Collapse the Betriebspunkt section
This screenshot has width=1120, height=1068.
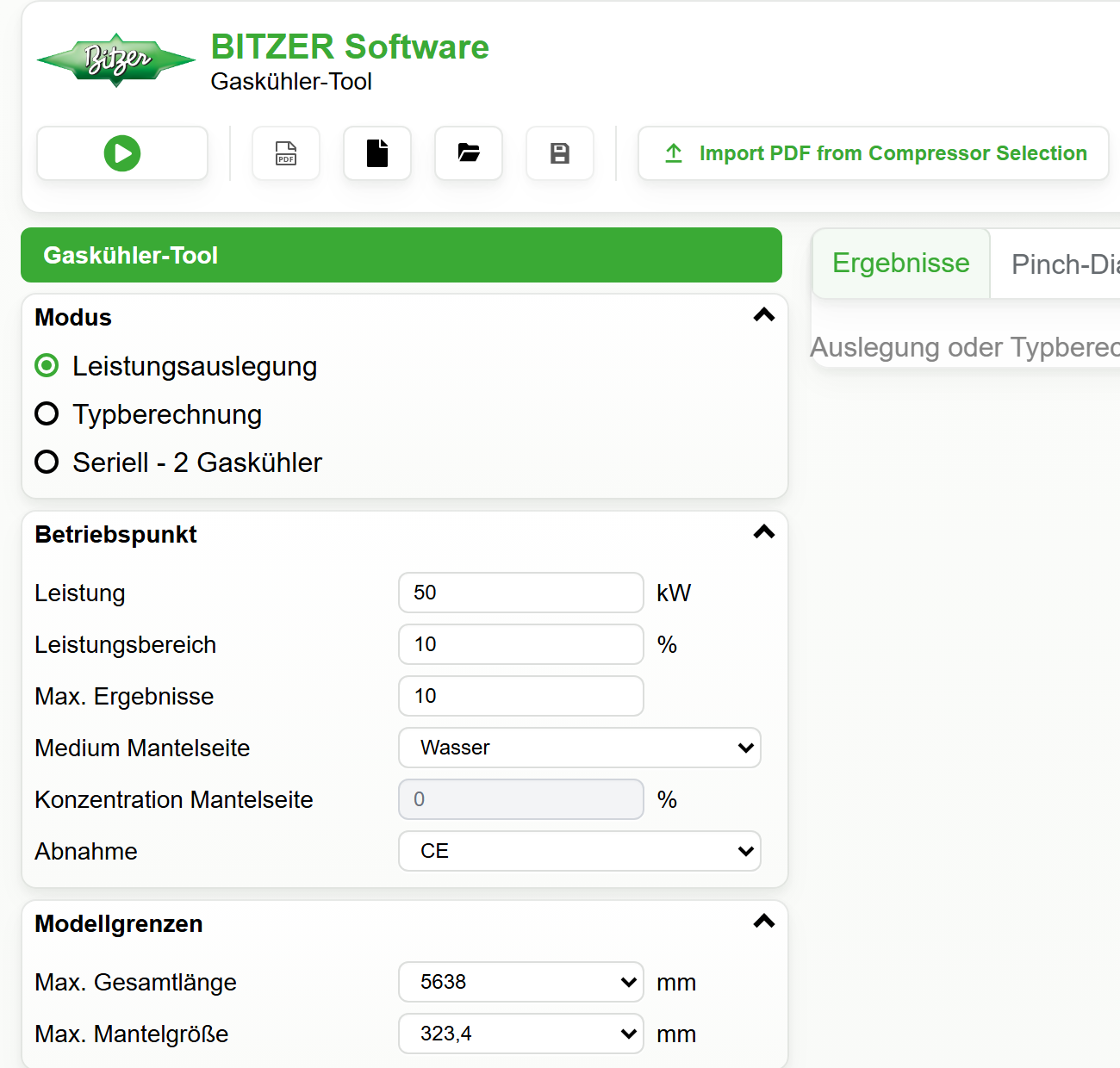(764, 532)
